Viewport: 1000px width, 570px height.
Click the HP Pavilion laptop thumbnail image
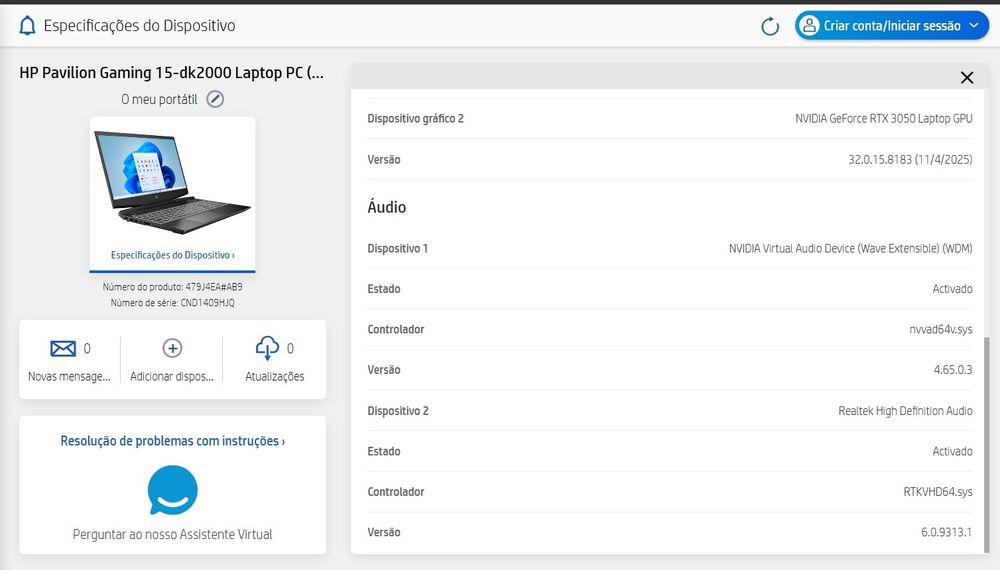point(172,181)
